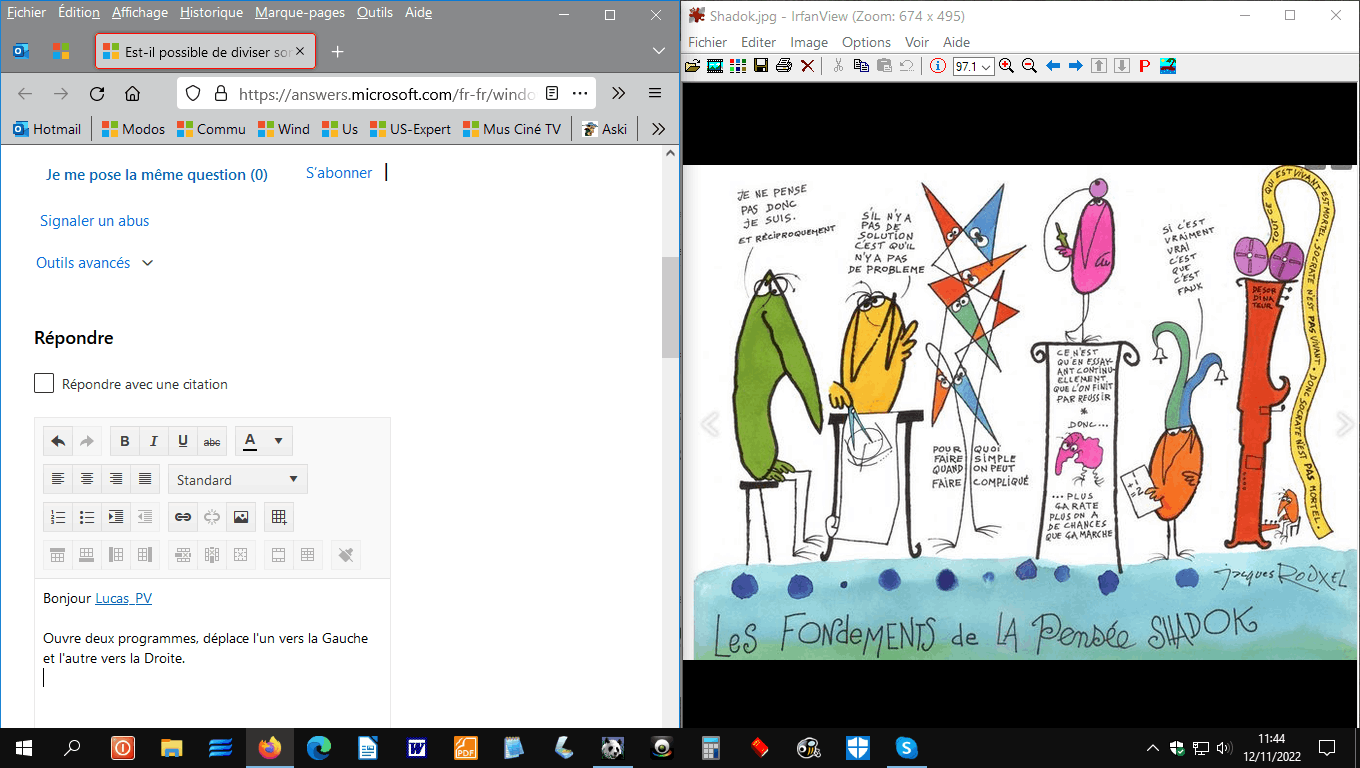Insert table in reply editor
This screenshot has height=768, width=1360.
[279, 517]
